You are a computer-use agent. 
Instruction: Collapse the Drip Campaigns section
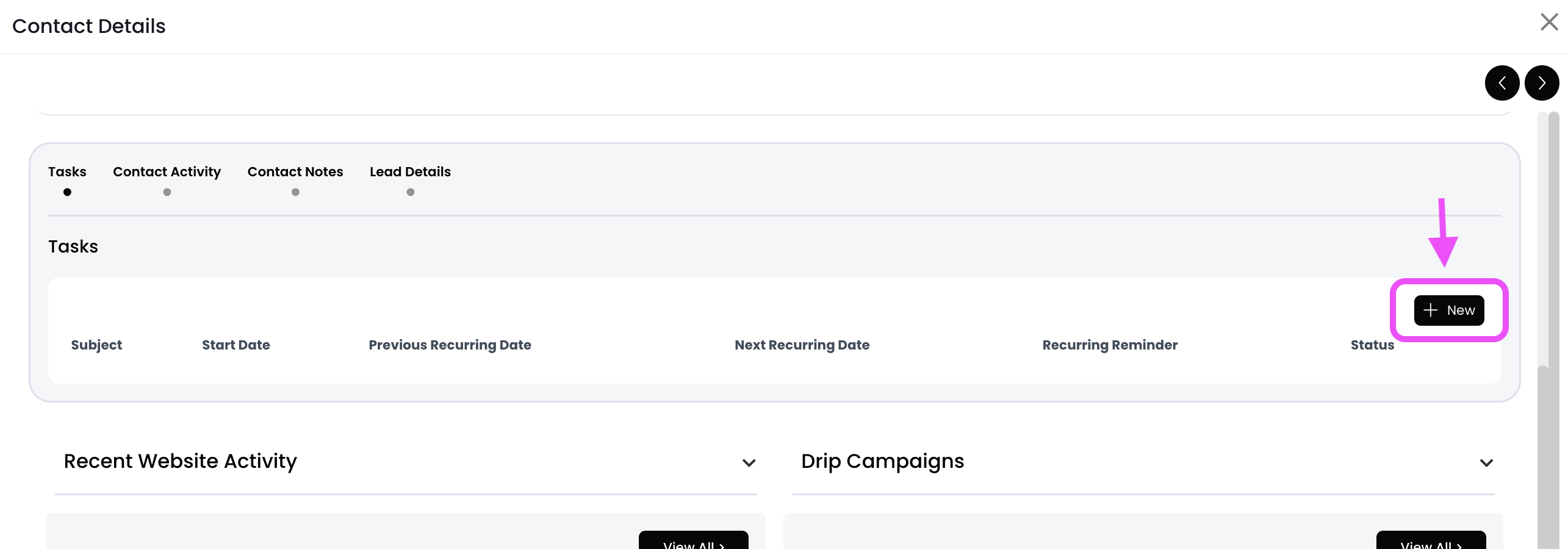point(1486,463)
